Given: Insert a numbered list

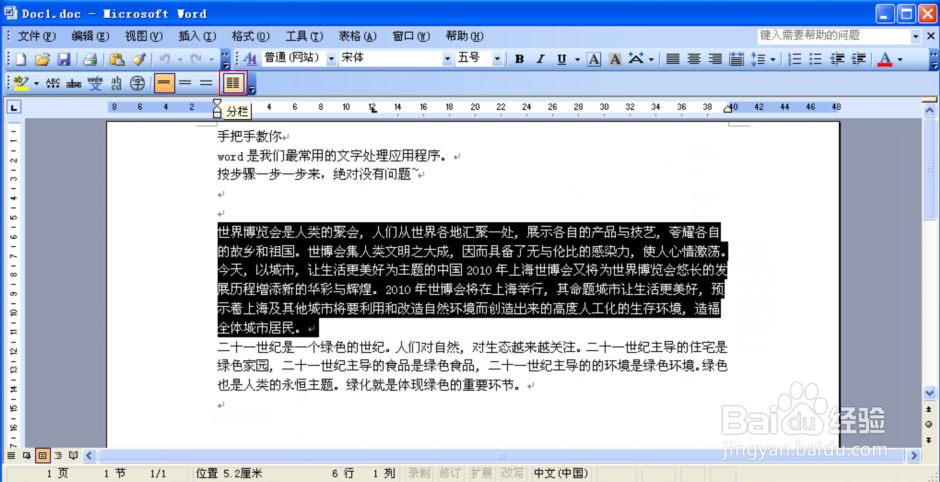Looking at the screenshot, I should [x=795, y=59].
